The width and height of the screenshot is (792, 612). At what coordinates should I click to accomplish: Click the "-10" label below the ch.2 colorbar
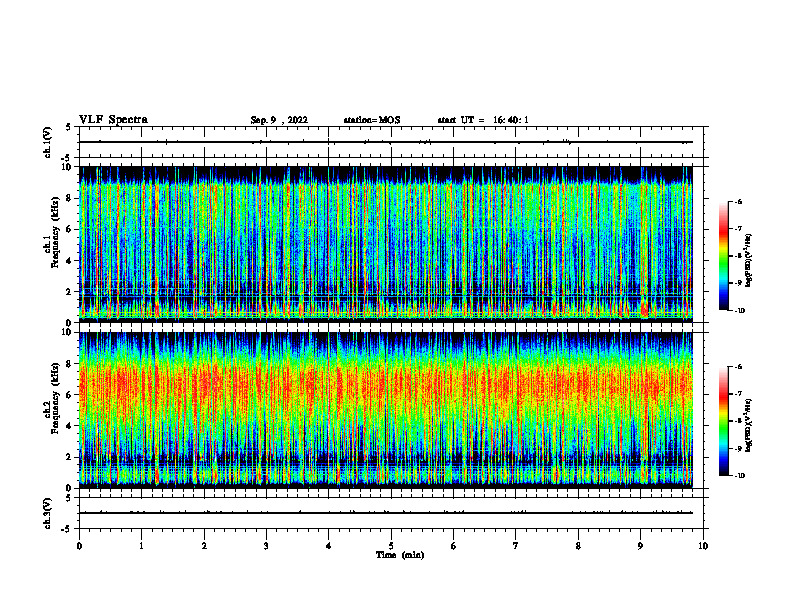740,476
